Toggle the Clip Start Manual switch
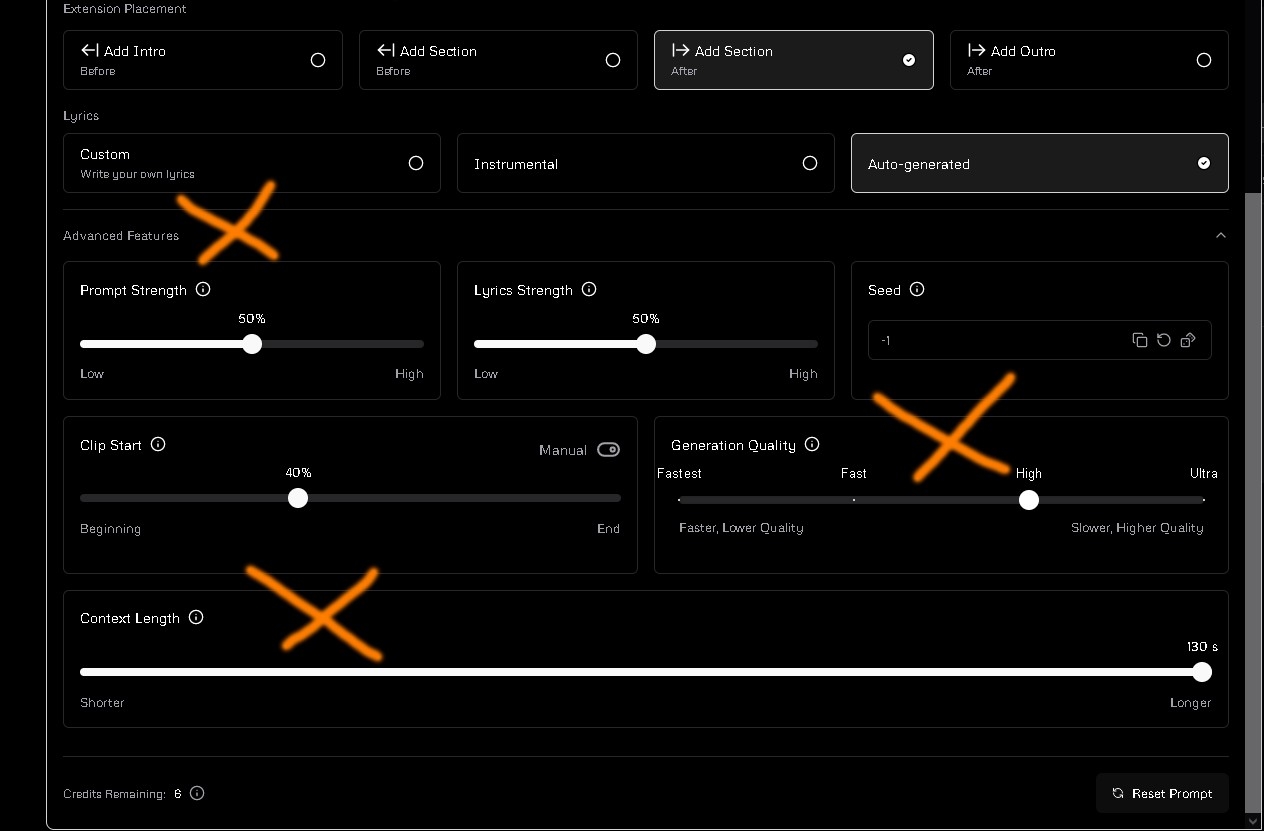The width and height of the screenshot is (1264, 831). point(608,449)
